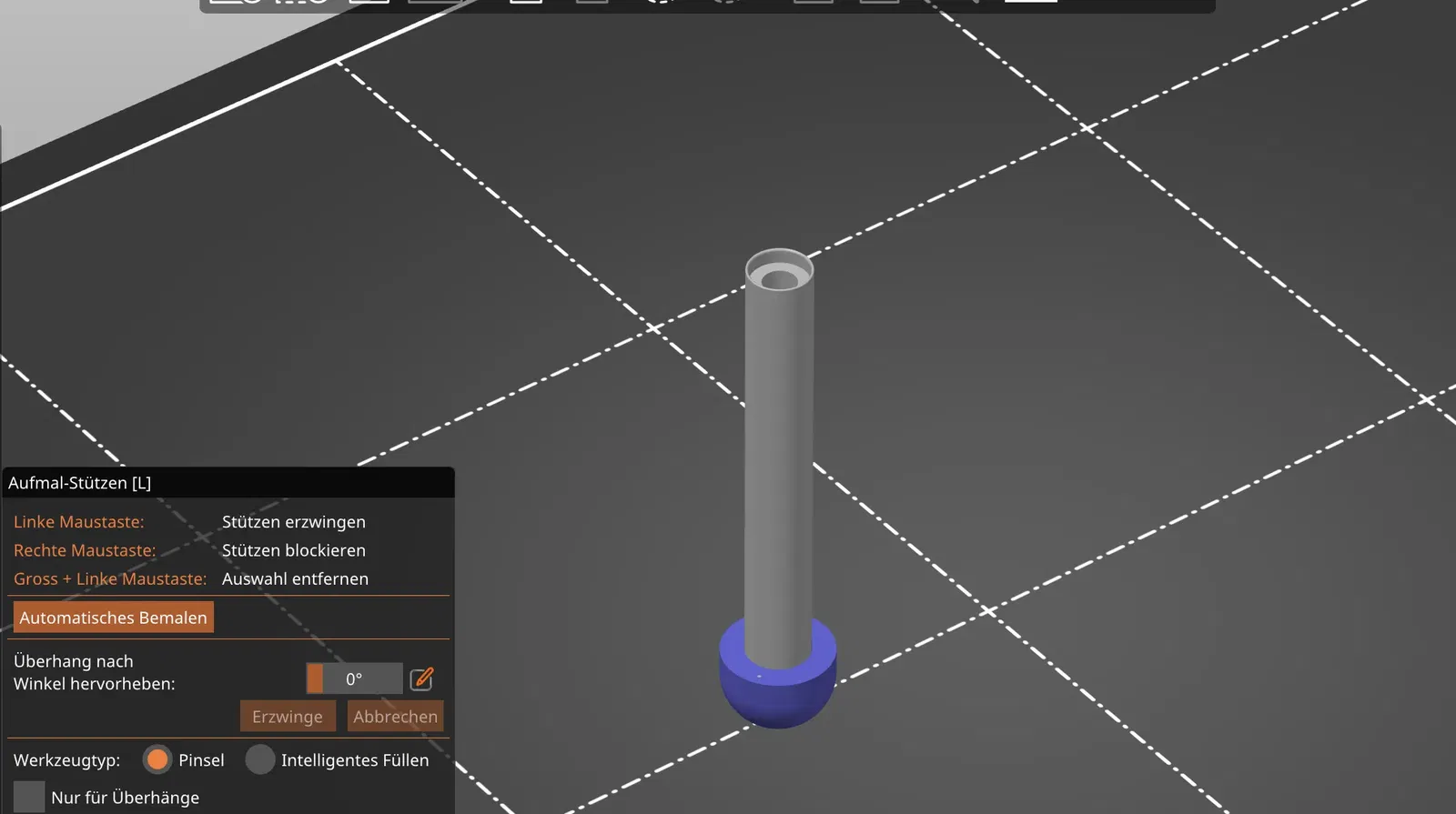Click the "Gross + Linke Maustaste:" label
This screenshot has width=1456, height=814.
[110, 578]
